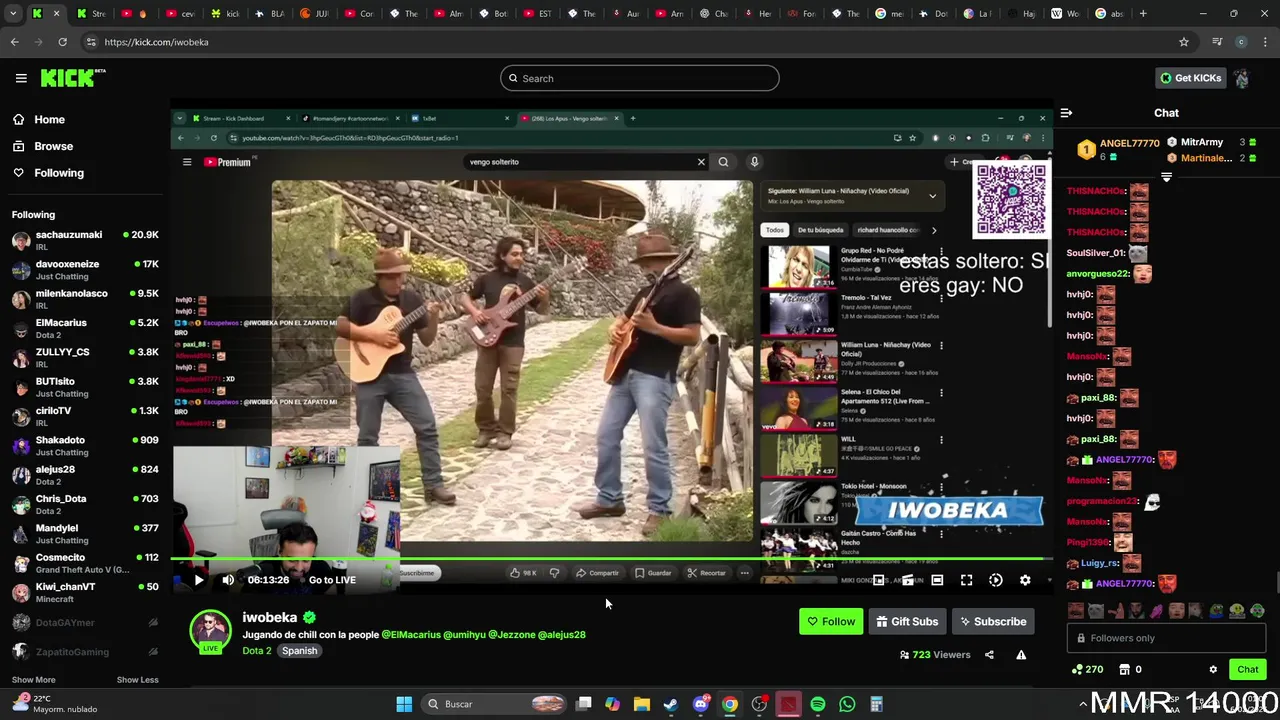Open Chris_Dota channel in sidebar

point(85,504)
